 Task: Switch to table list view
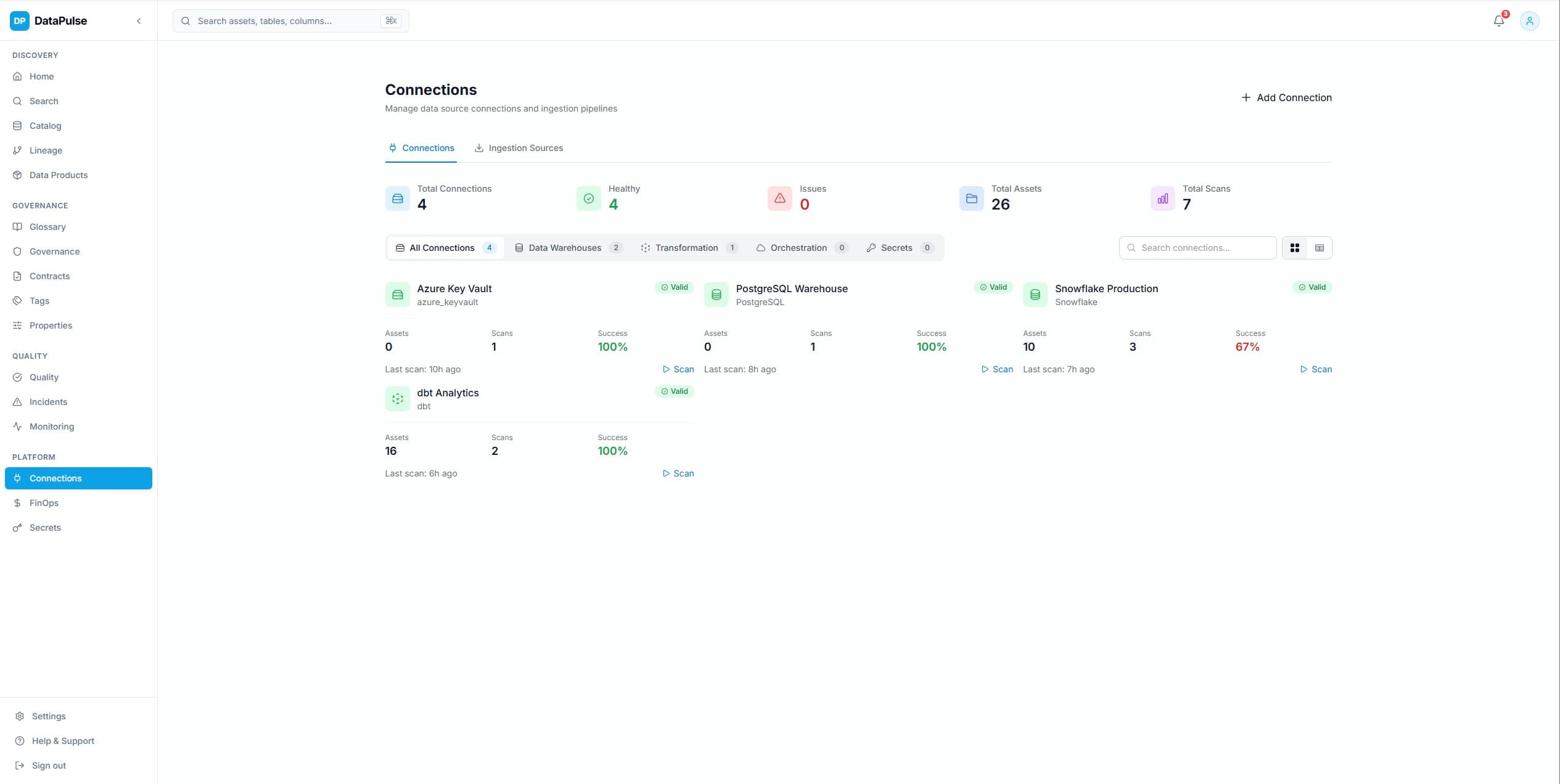coord(1319,248)
